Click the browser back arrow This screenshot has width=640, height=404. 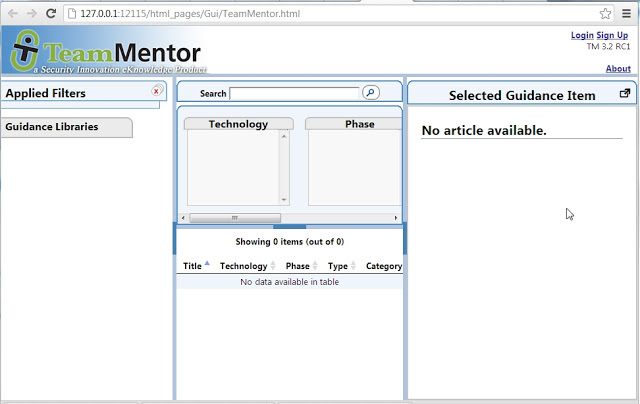tap(11, 14)
